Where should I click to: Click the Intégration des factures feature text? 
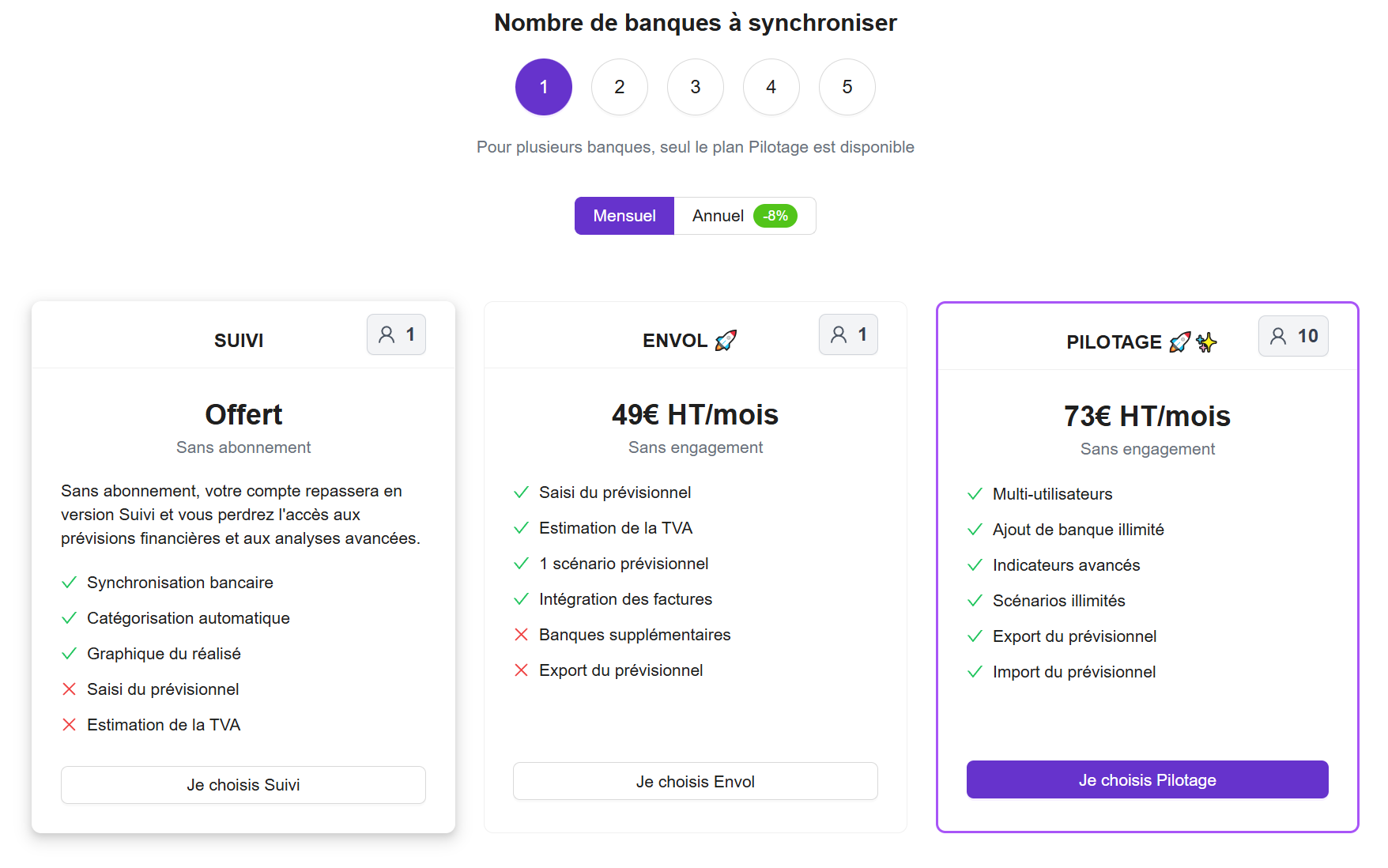tap(625, 599)
